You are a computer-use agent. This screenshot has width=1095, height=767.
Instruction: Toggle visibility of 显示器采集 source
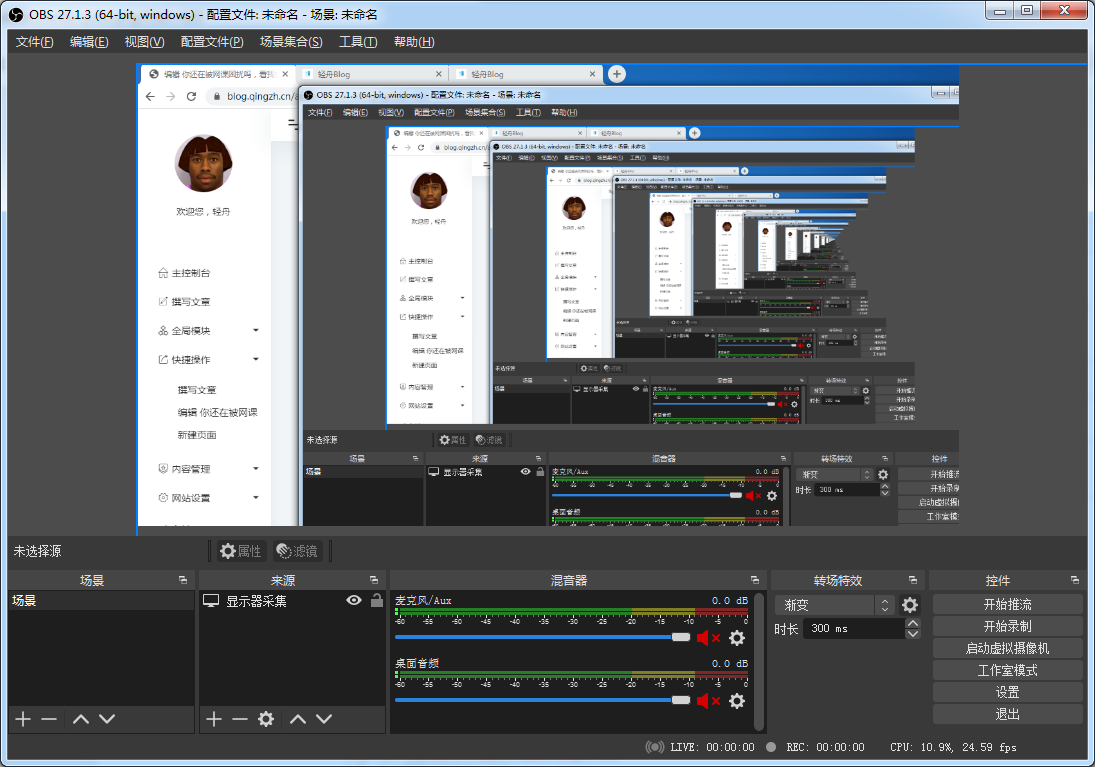(353, 601)
